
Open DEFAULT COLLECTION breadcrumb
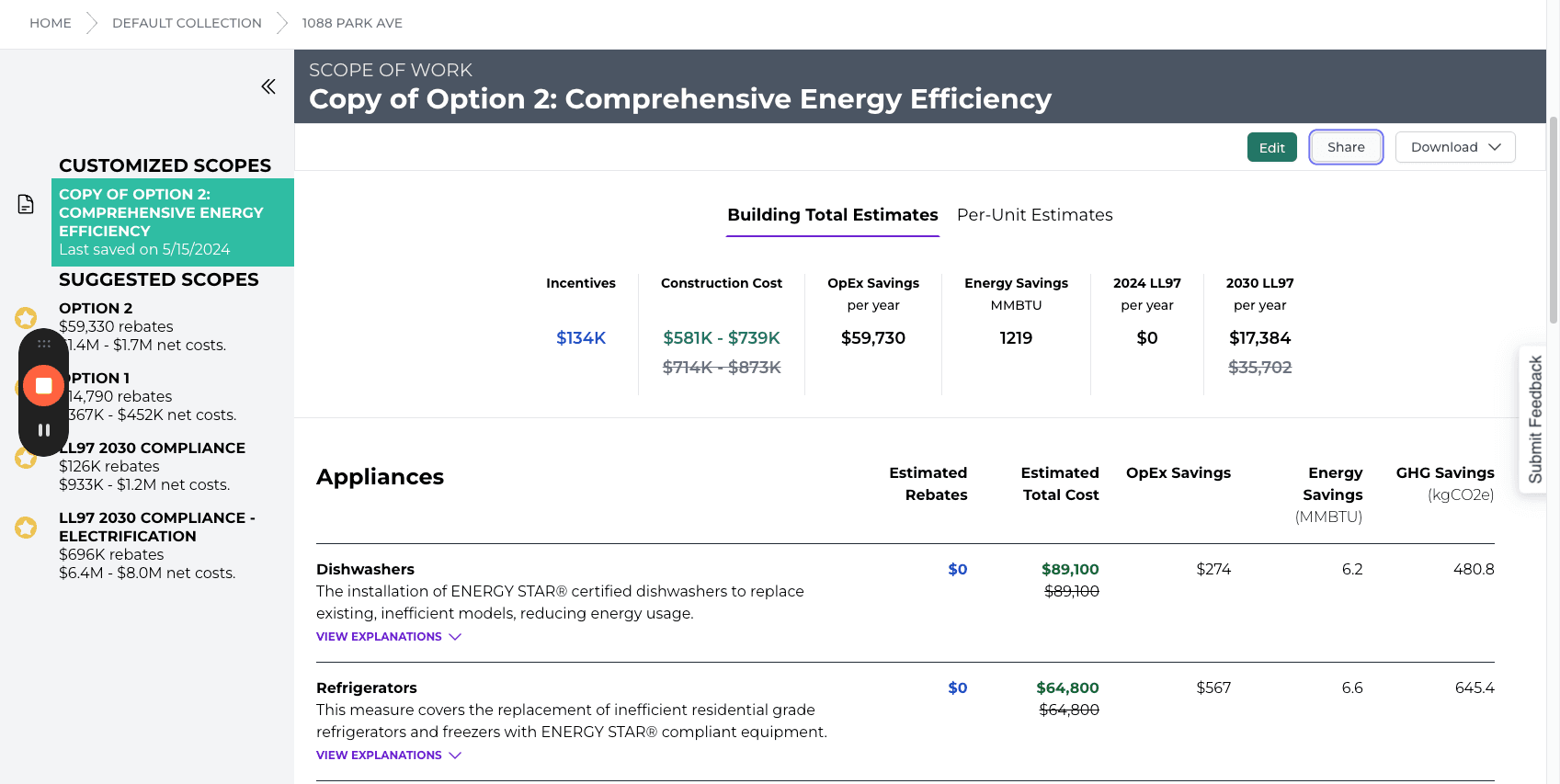pos(187,23)
